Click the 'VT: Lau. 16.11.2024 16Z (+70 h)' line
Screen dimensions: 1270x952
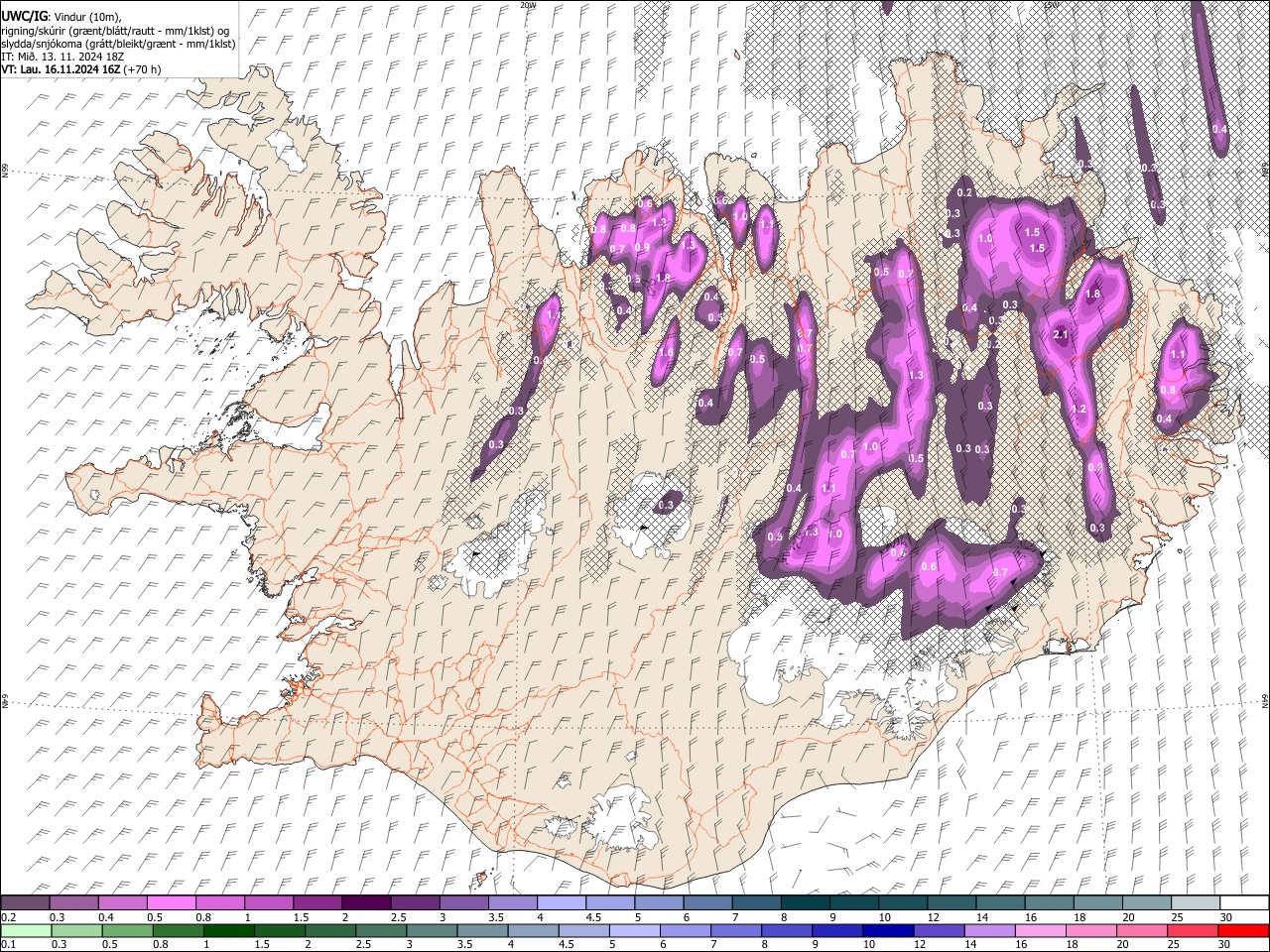point(81,69)
